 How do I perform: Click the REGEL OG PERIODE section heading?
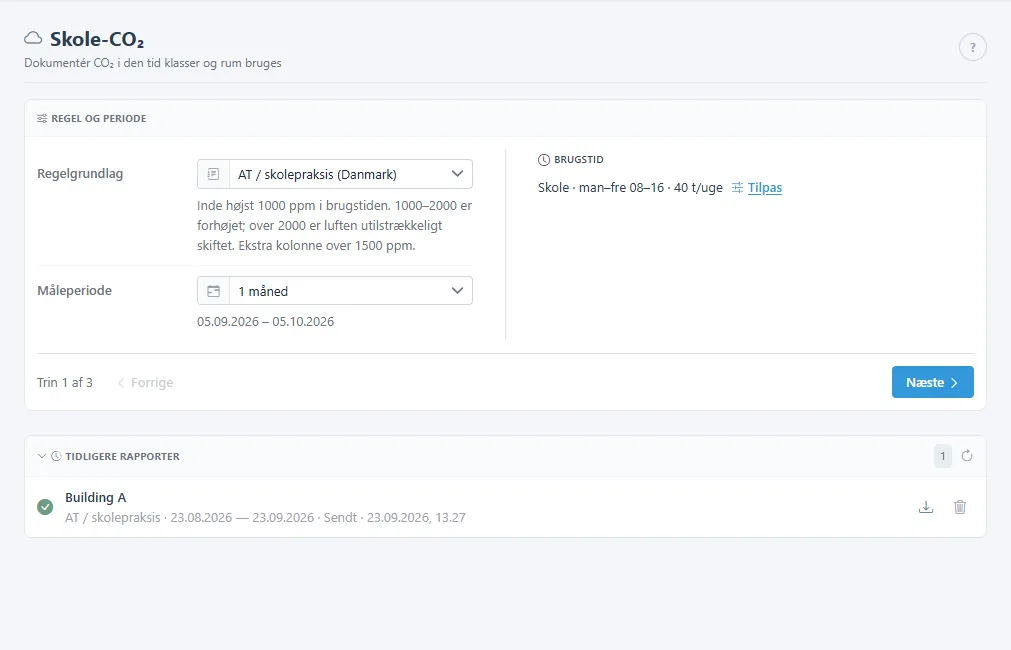(x=99, y=119)
